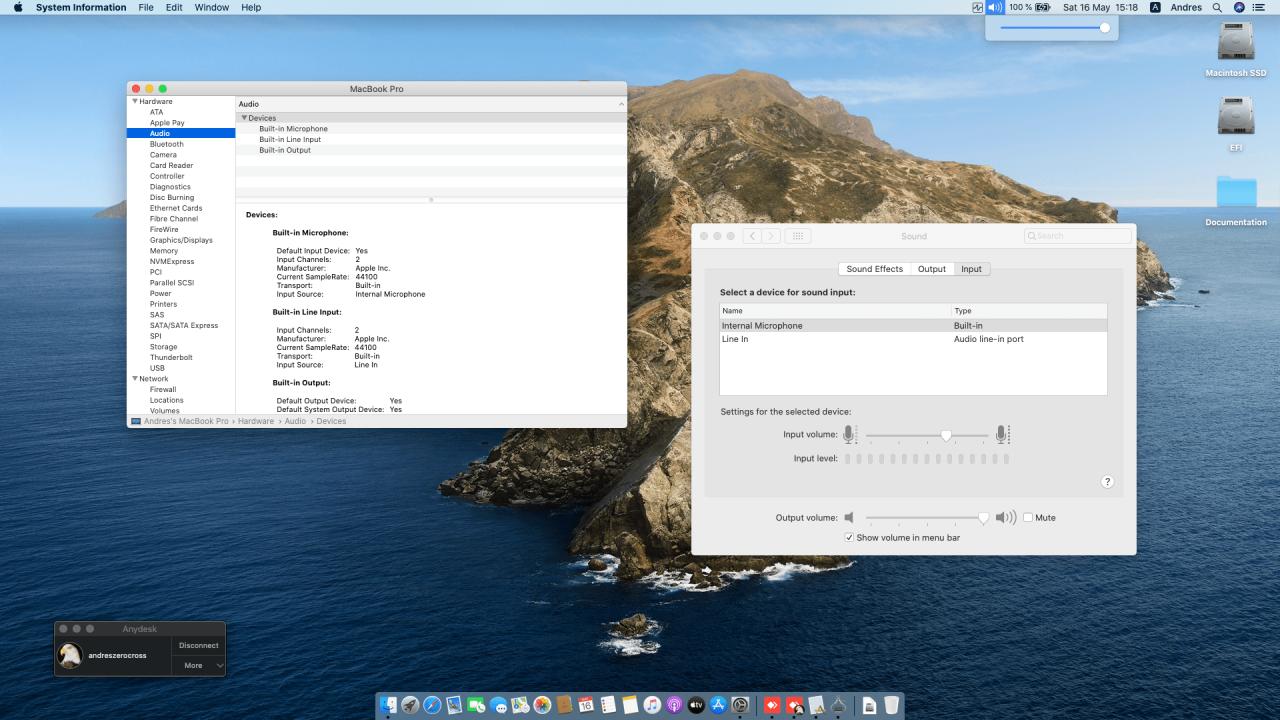Viewport: 1280px width, 720px height.
Task: Collapse the Devices disclosure triangle
Action: (244, 118)
